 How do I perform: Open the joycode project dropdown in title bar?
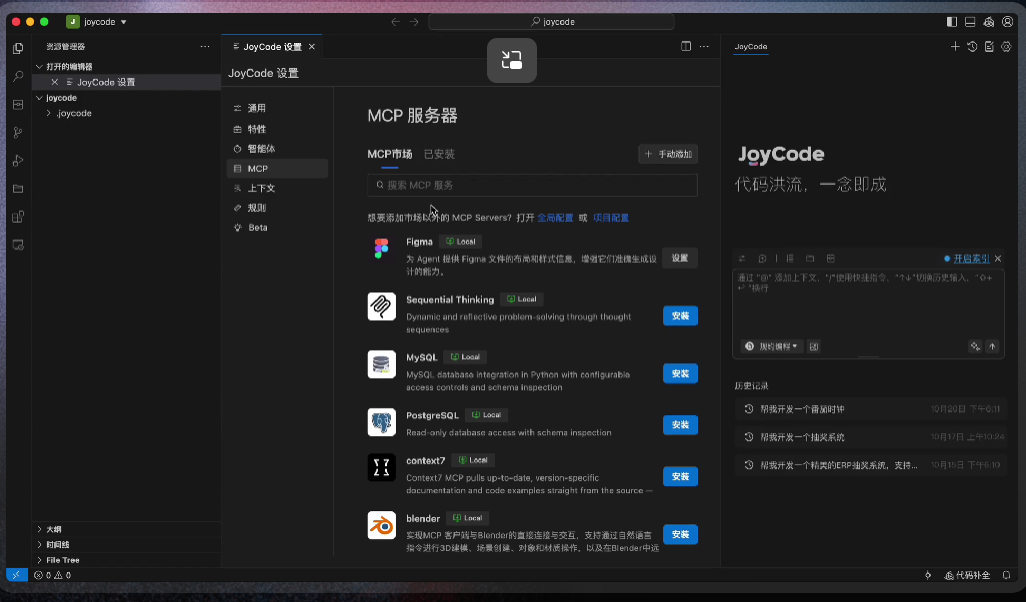coord(97,22)
